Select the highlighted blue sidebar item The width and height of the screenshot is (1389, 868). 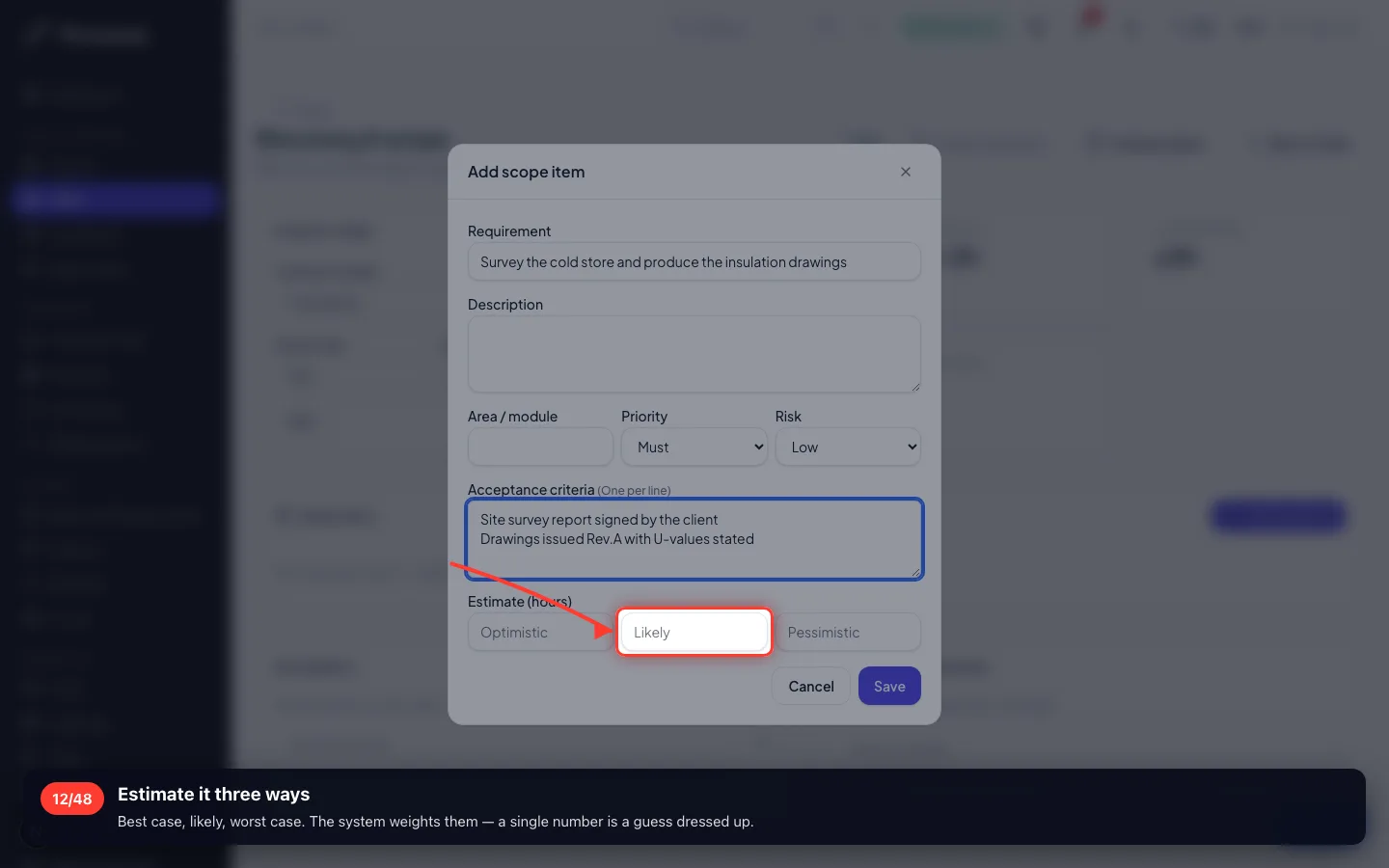coord(116,200)
